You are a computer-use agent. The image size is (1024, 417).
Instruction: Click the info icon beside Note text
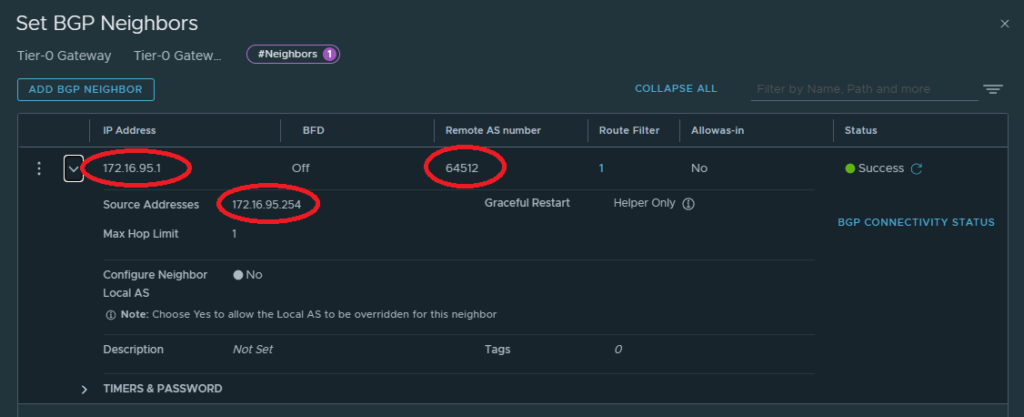pyautogui.click(x=110, y=315)
